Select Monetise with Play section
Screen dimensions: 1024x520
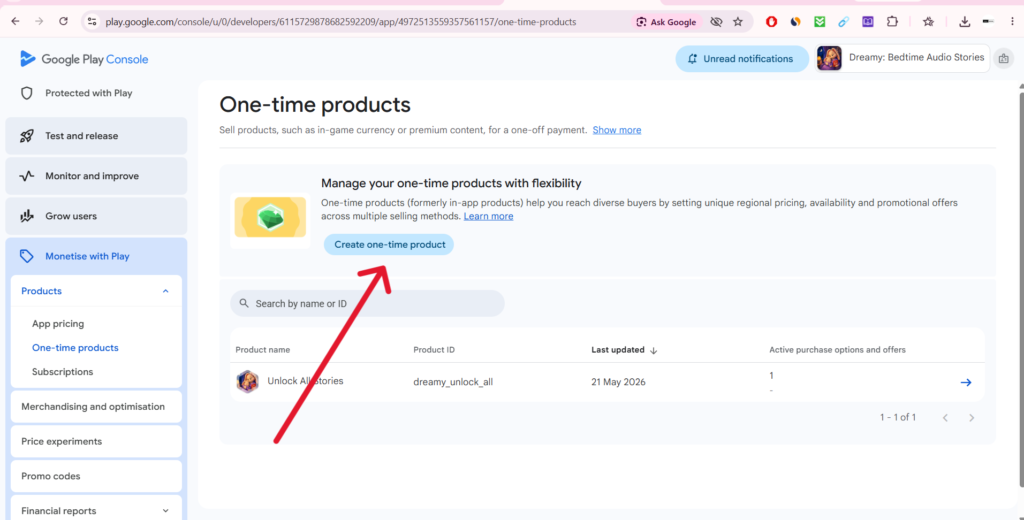click(x=96, y=256)
